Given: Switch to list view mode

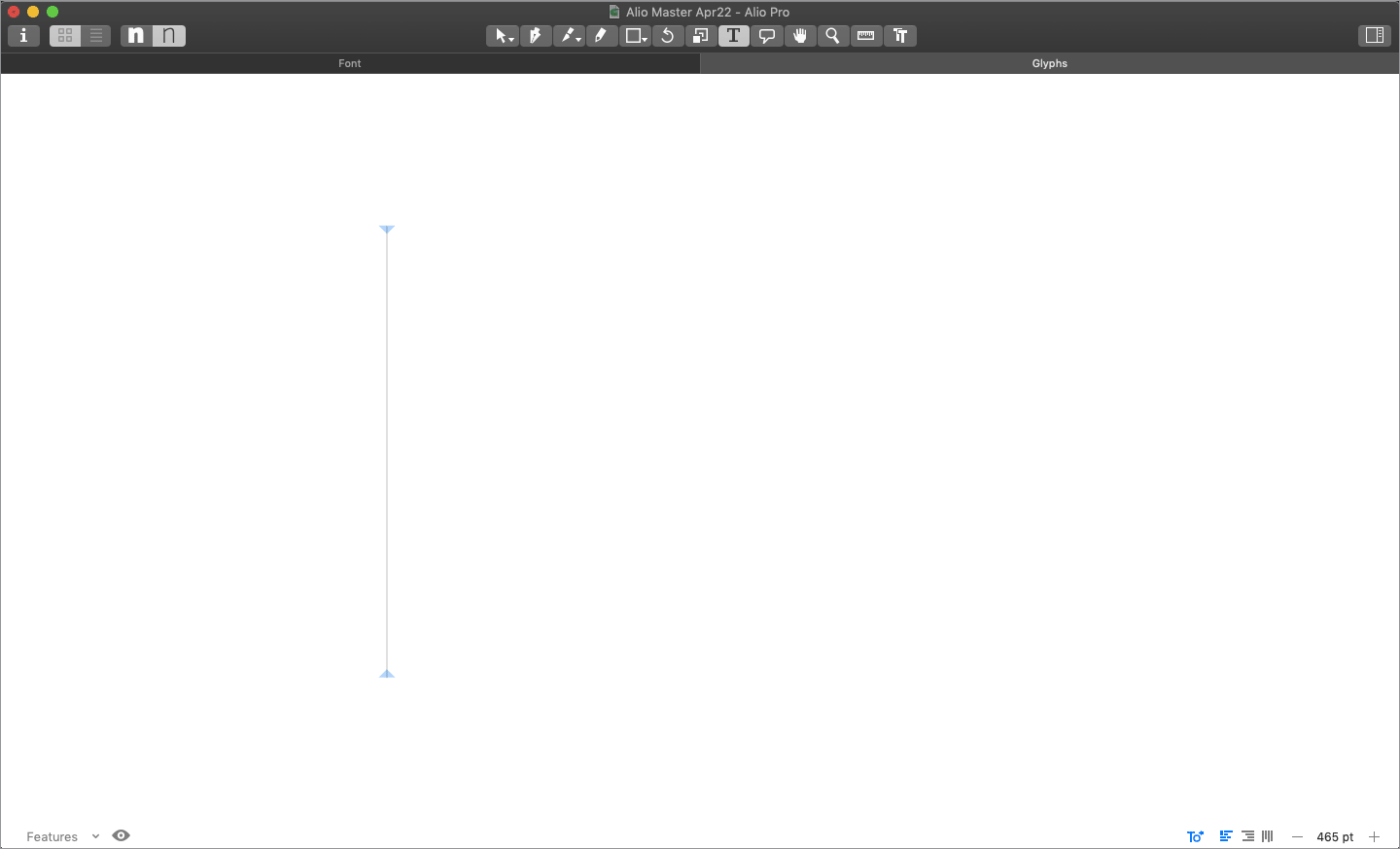Looking at the screenshot, I should click(95, 36).
